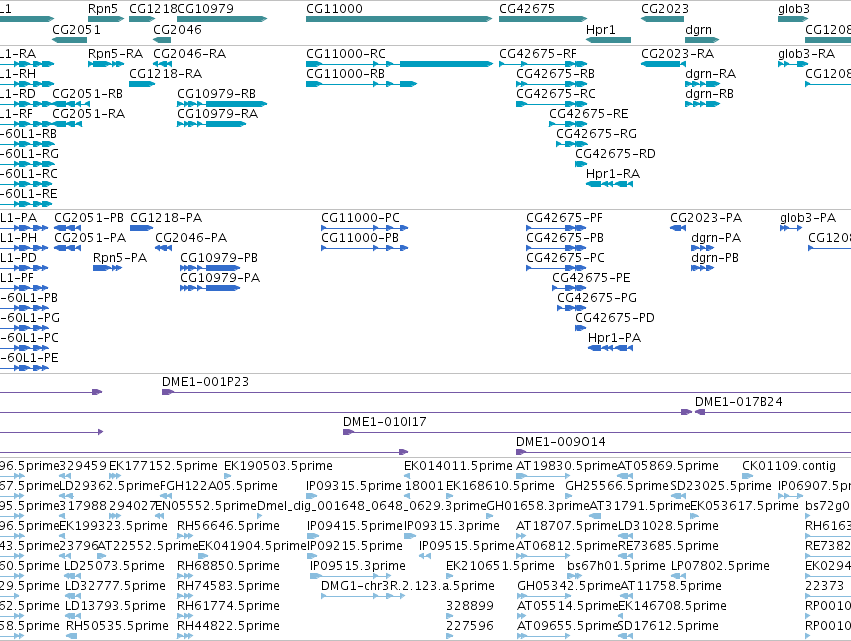The width and height of the screenshot is (851, 641).
Task: Click protein CG2023-PA
Action: click(706, 218)
